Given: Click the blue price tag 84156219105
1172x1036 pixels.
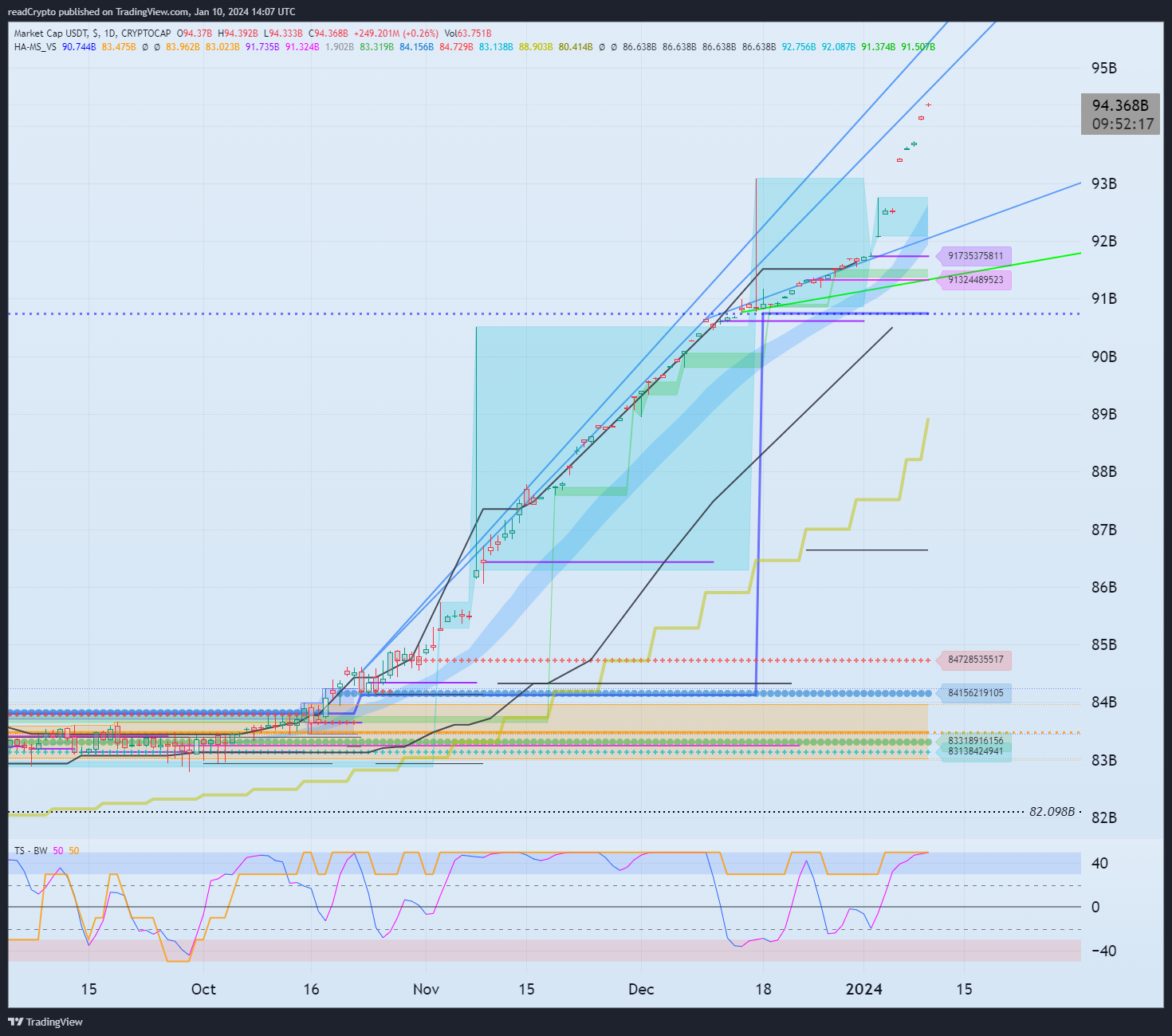Looking at the screenshot, I should (975, 693).
